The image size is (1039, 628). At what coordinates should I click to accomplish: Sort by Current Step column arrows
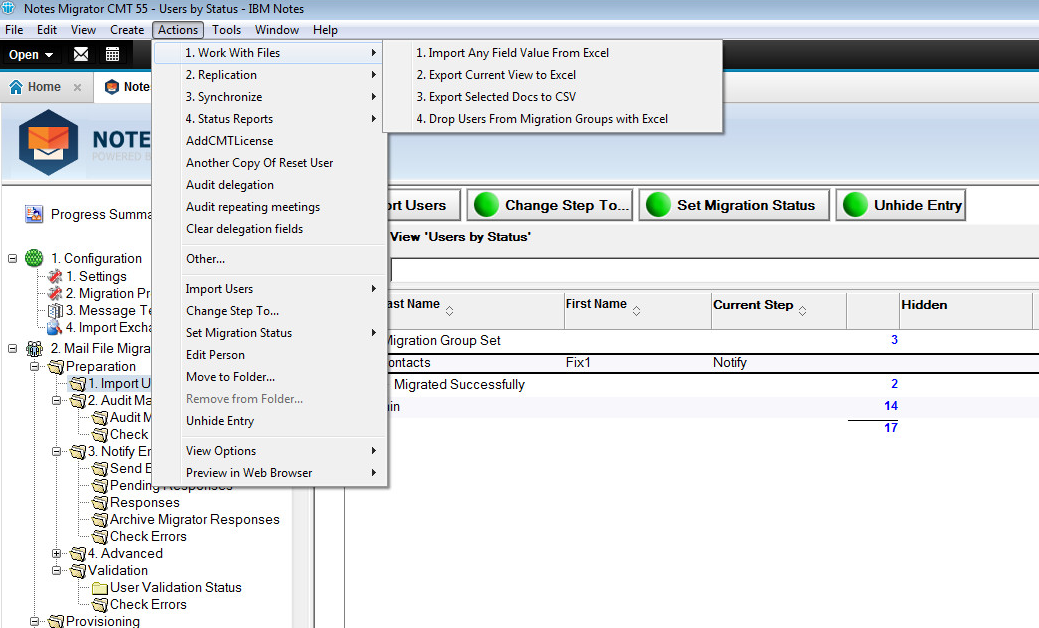tap(802, 311)
